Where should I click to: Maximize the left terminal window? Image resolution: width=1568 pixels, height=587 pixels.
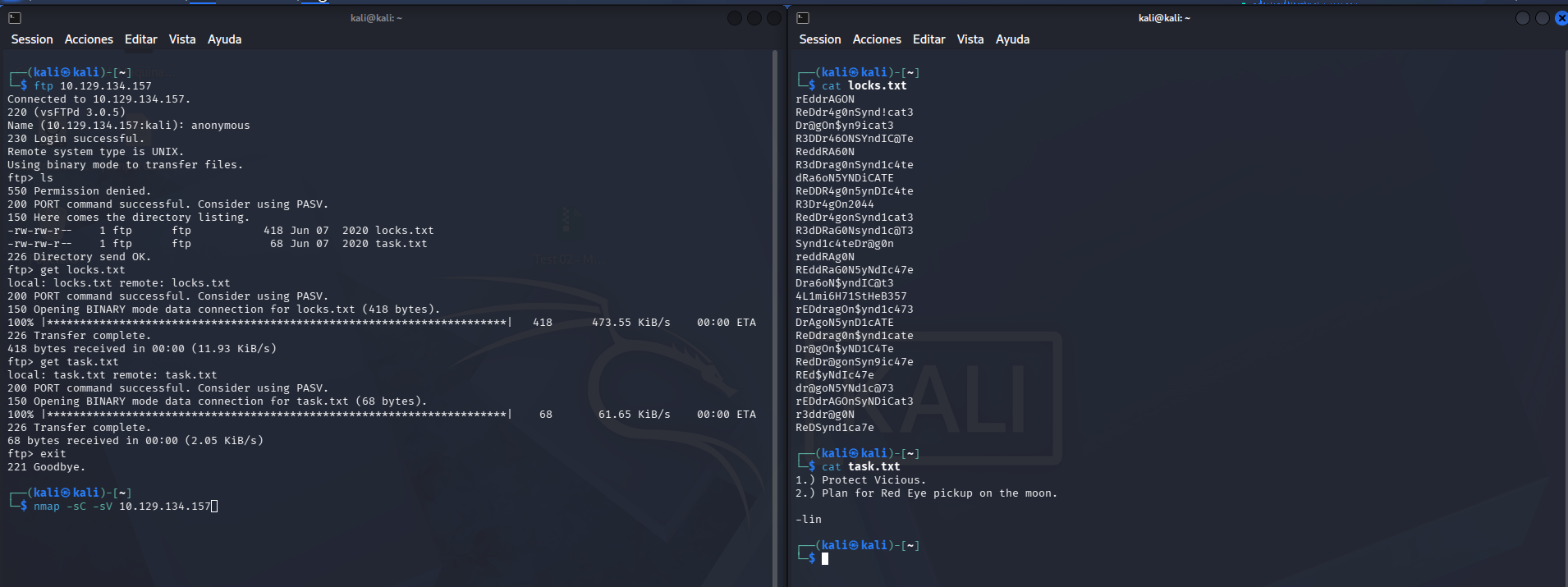(x=754, y=18)
